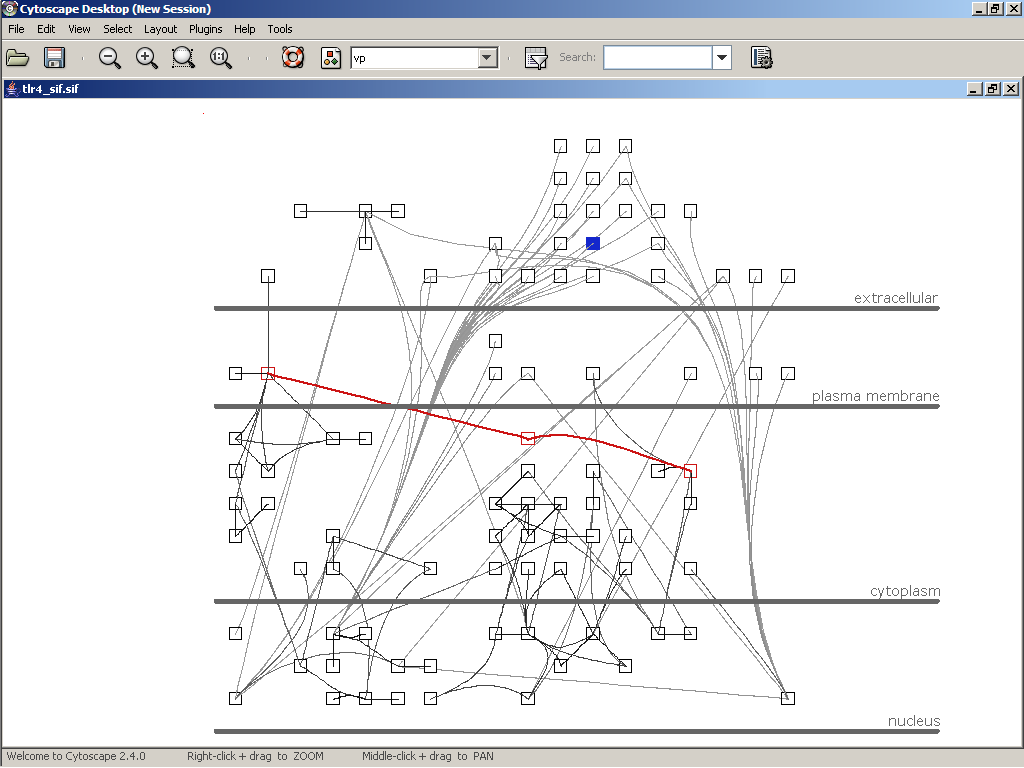Click the Zoom In magnifier icon

(x=147, y=58)
